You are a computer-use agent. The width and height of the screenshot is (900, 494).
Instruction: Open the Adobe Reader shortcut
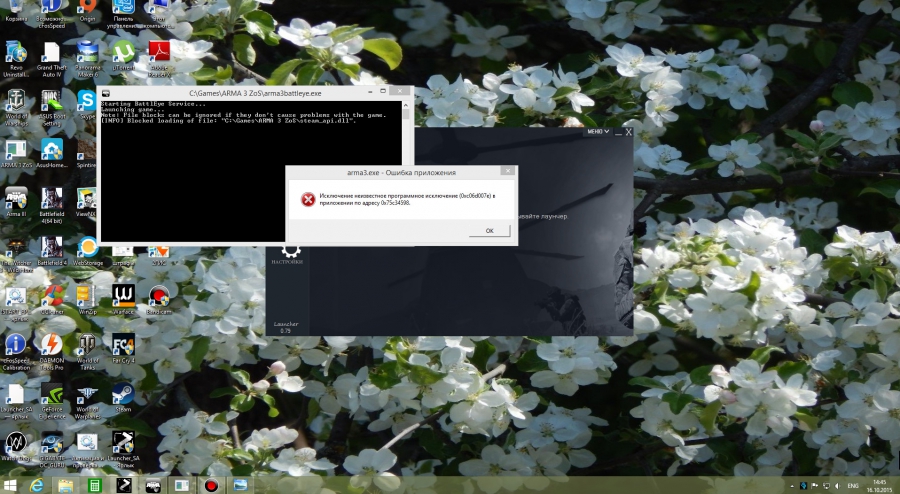point(159,60)
